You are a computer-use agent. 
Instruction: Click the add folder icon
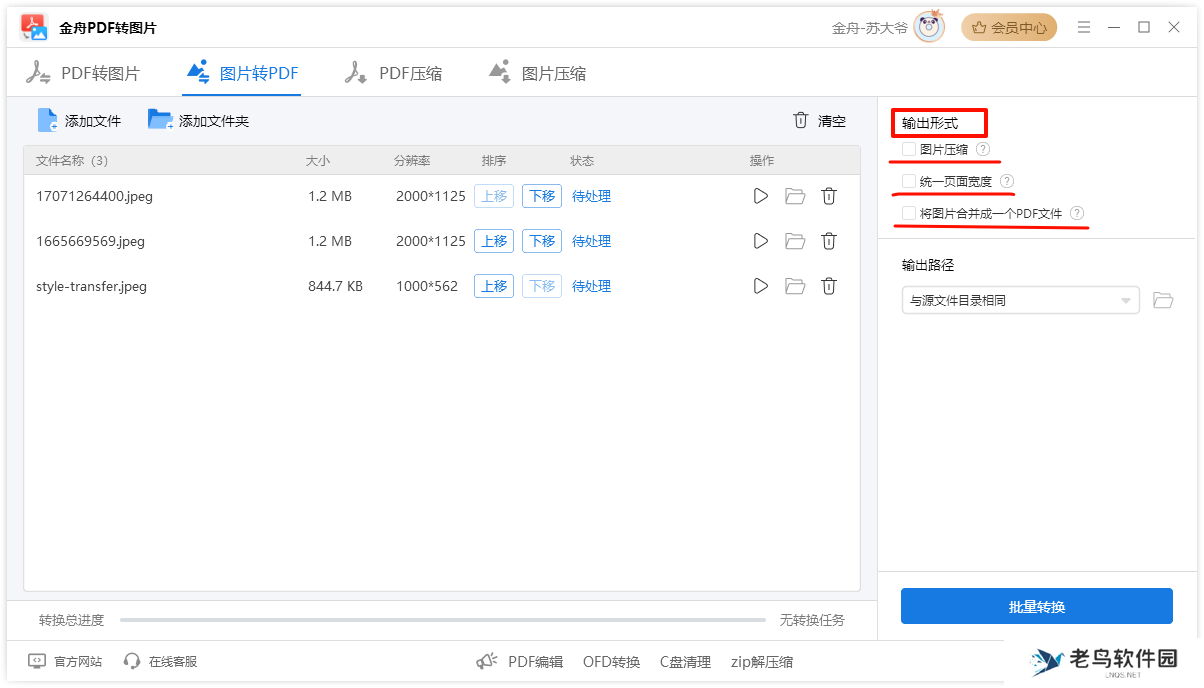click(x=160, y=120)
